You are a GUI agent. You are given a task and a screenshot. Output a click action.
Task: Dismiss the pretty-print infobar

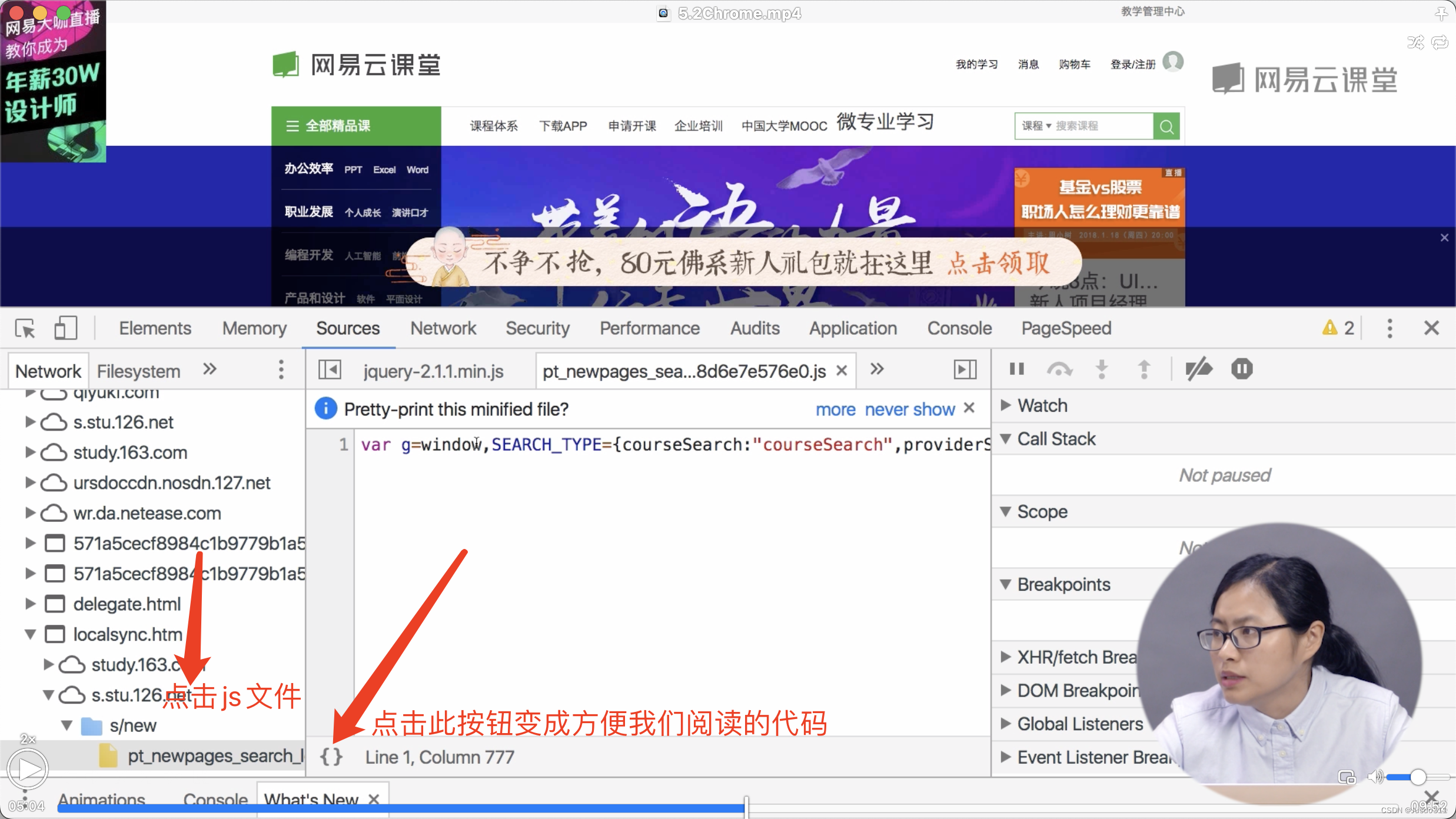tap(969, 408)
